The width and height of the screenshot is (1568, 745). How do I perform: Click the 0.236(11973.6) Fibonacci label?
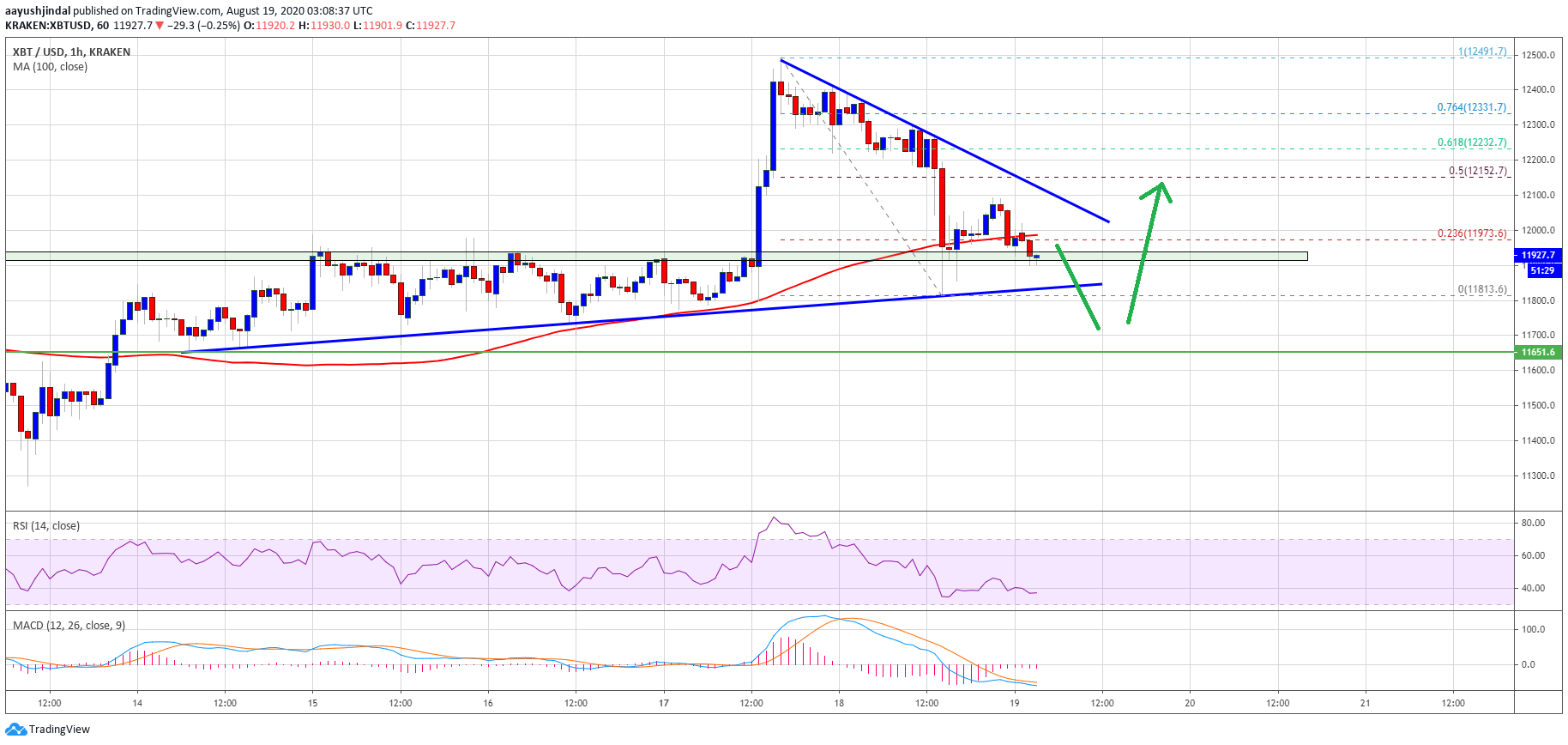[x=1471, y=233]
